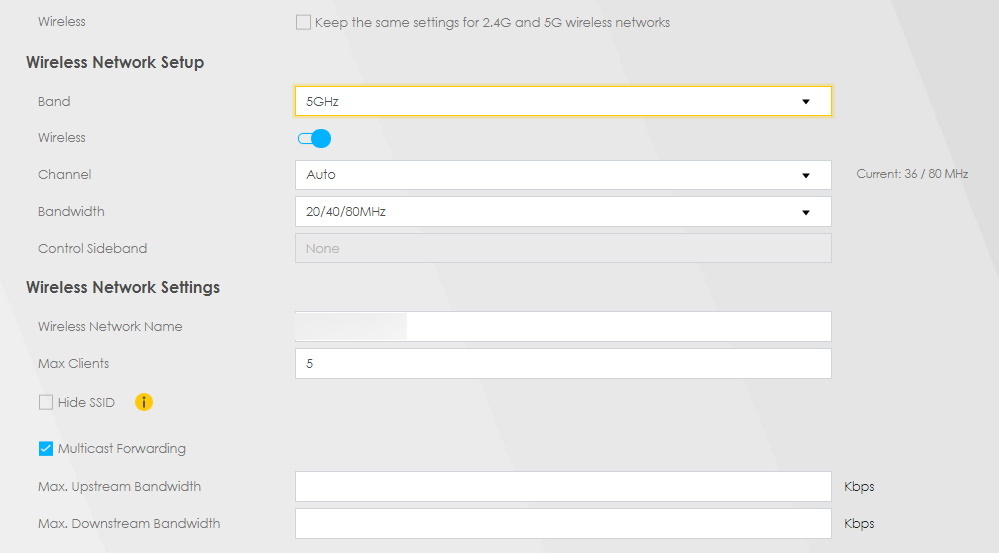Click the Kbps unit beside upstream bandwidth
Image resolution: width=999 pixels, height=553 pixels.
pos(859,487)
